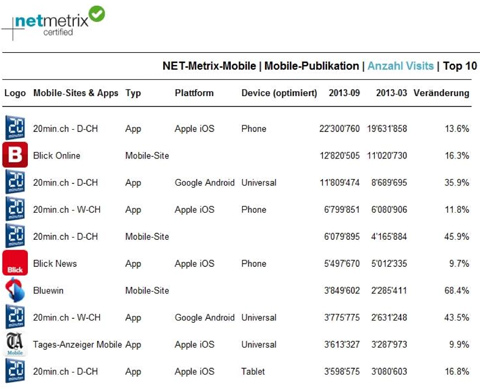Click the 3'080'603 visits value

point(389,372)
